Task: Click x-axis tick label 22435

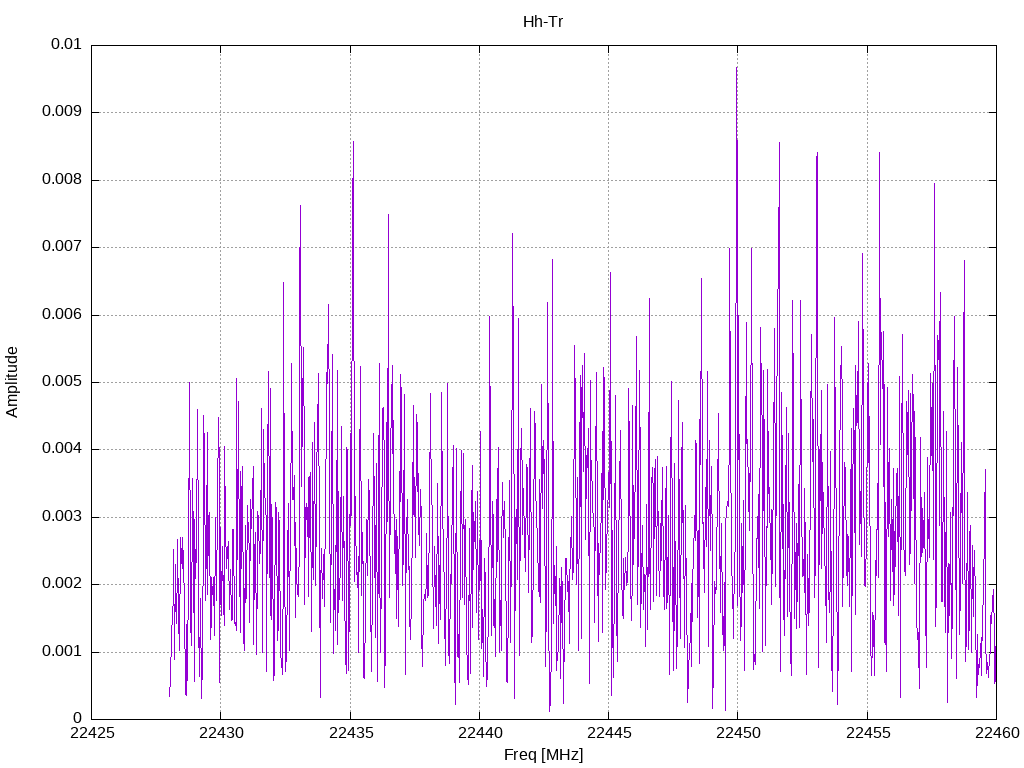Action: point(351,733)
